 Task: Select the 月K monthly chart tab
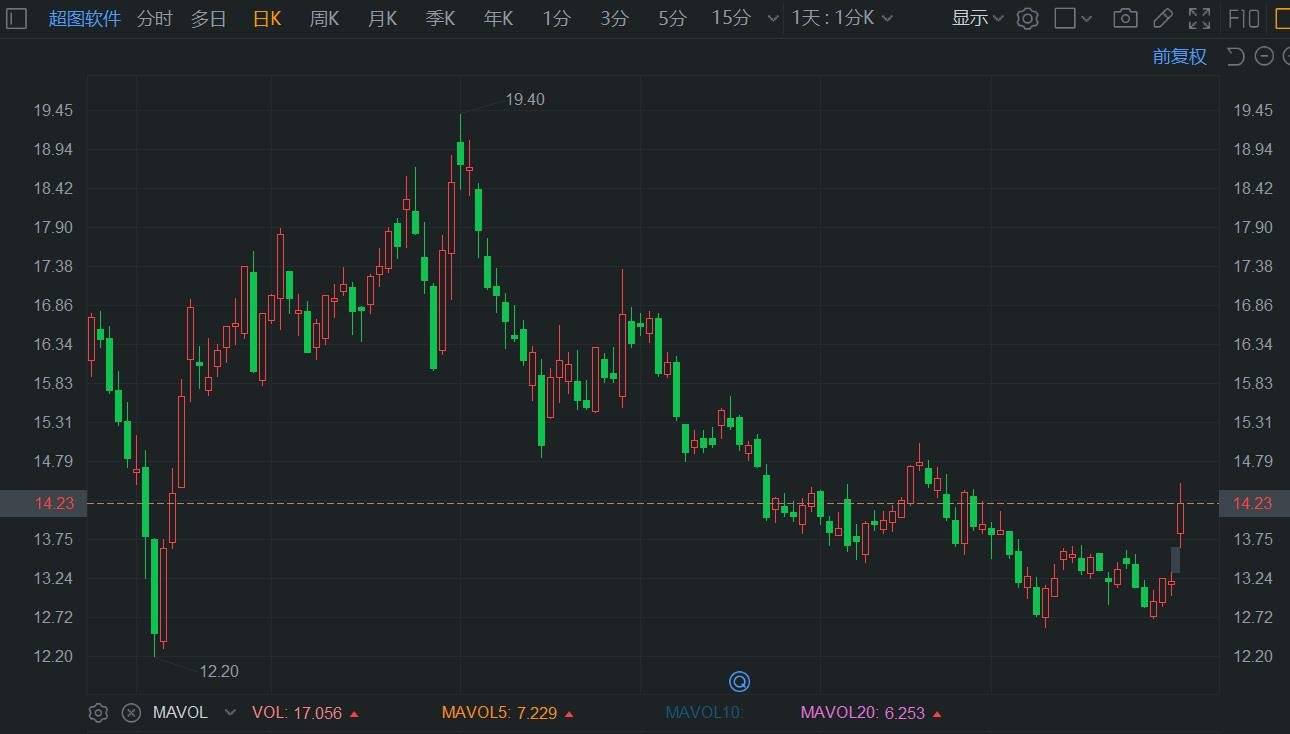tap(382, 18)
